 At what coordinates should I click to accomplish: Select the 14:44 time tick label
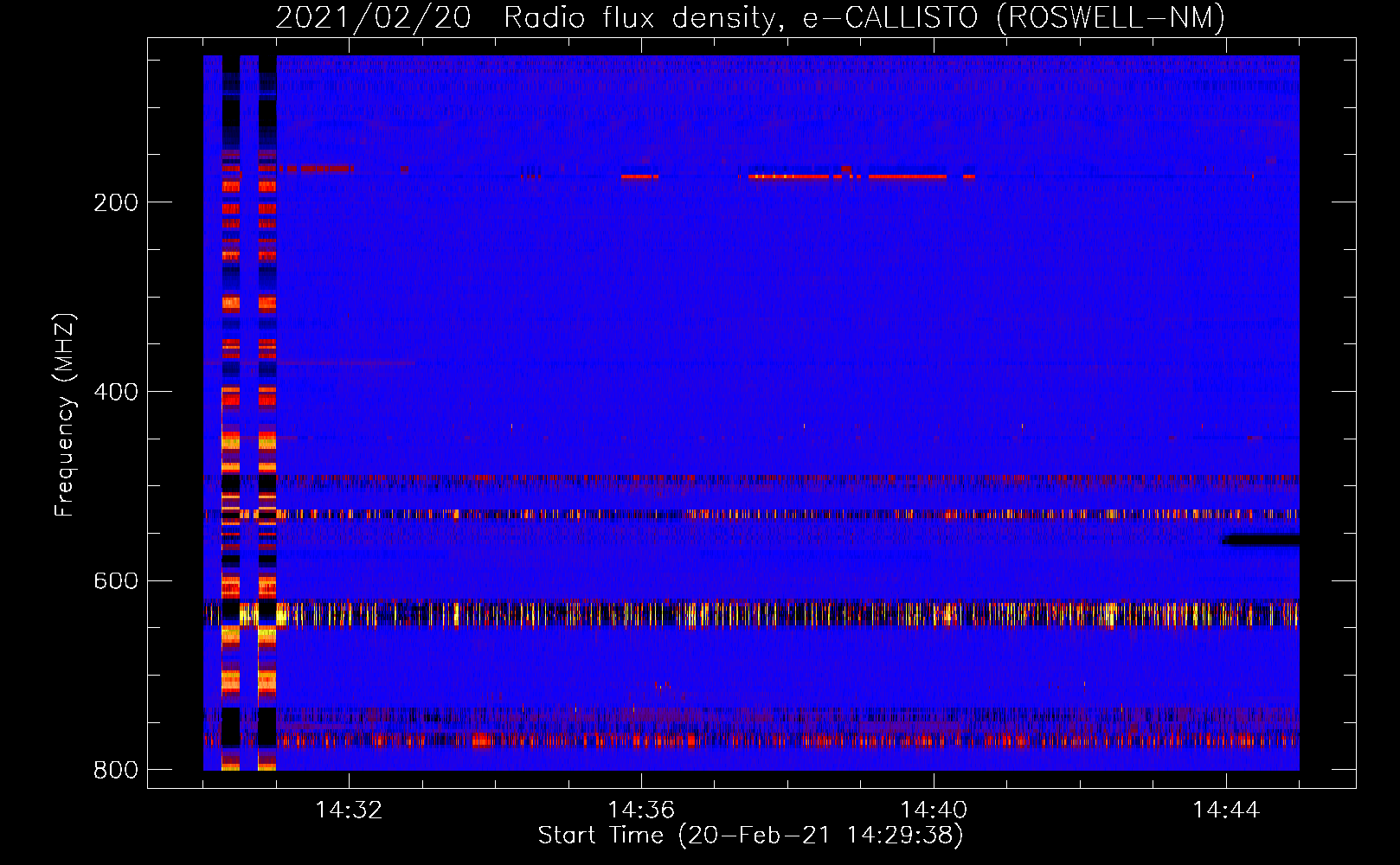point(1226,810)
